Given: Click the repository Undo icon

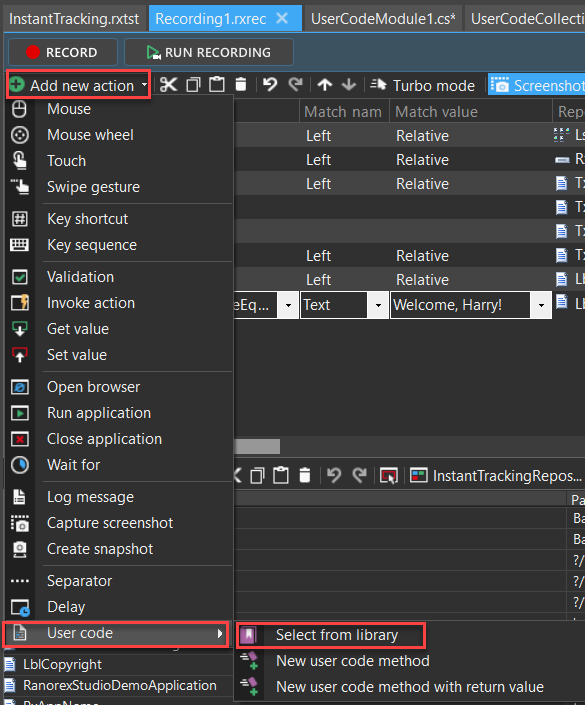Looking at the screenshot, I should 334,476.
